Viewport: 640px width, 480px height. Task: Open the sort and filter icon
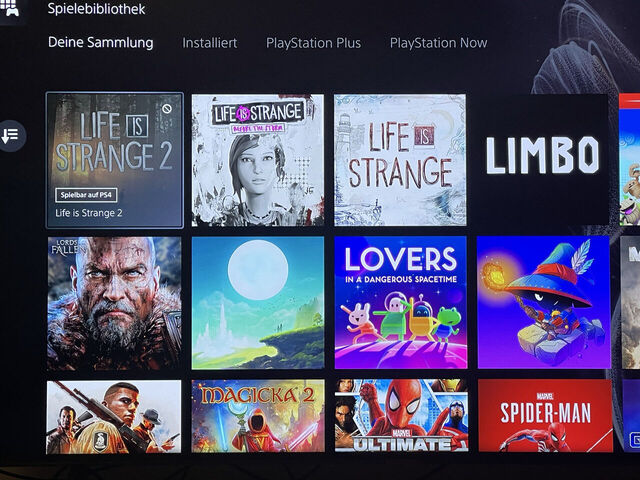[x=11, y=136]
